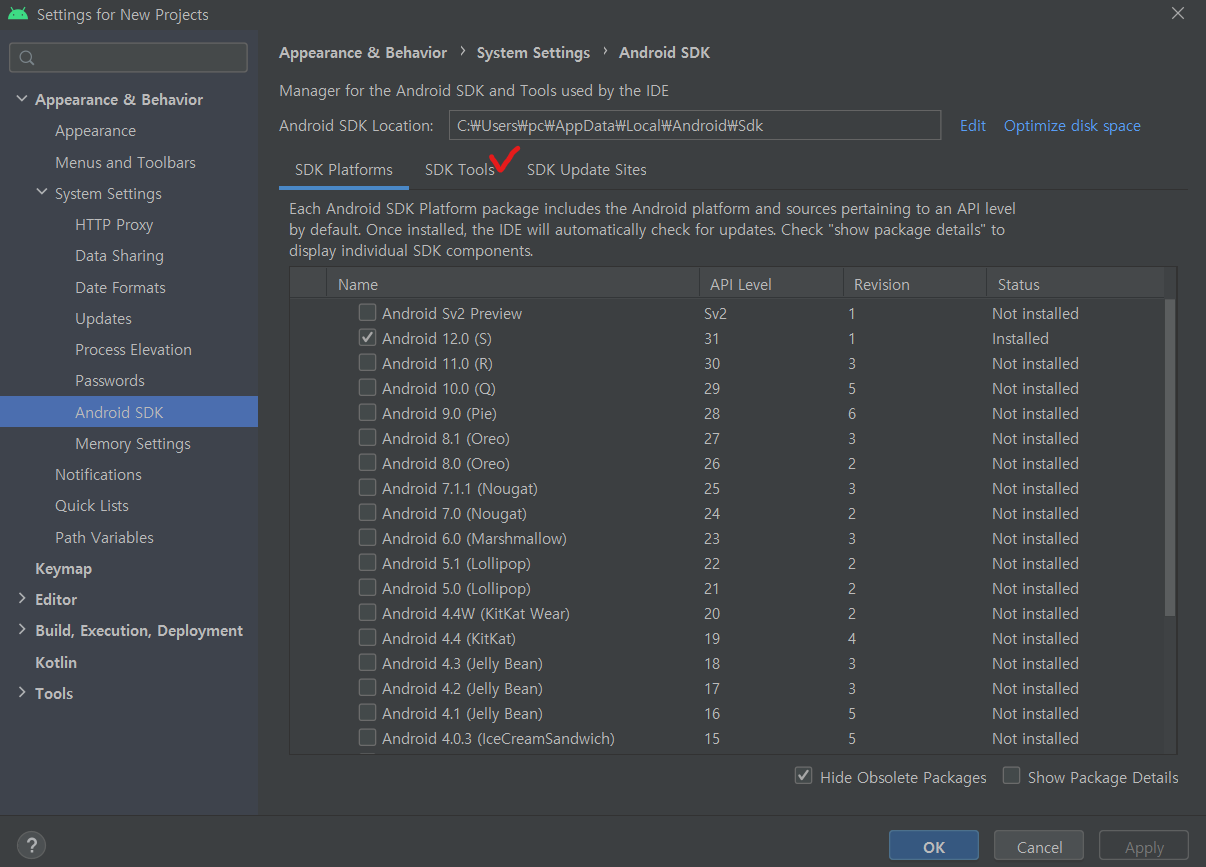Open Data Sharing settings

119,256
